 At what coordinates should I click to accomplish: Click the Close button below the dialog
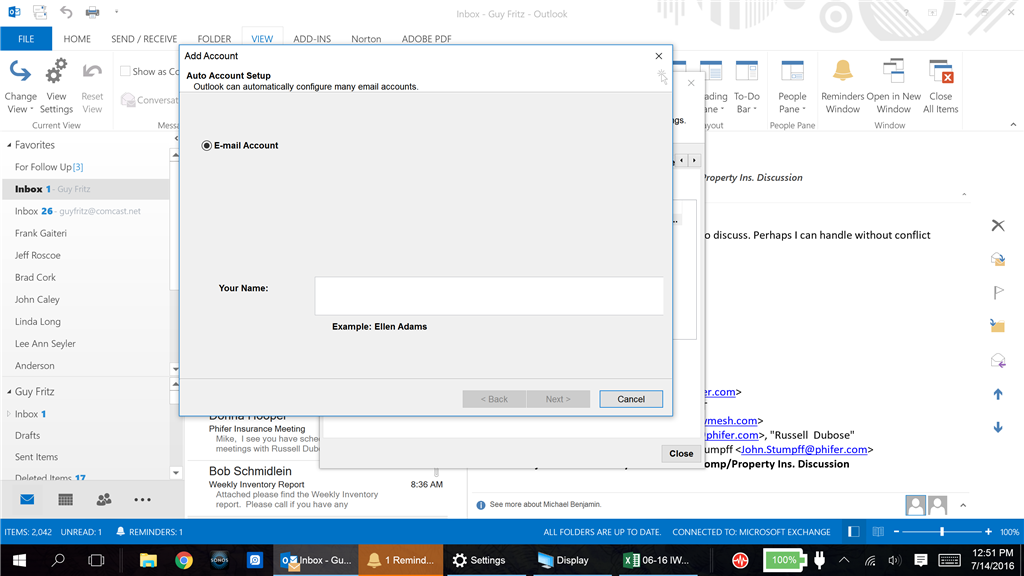(680, 453)
